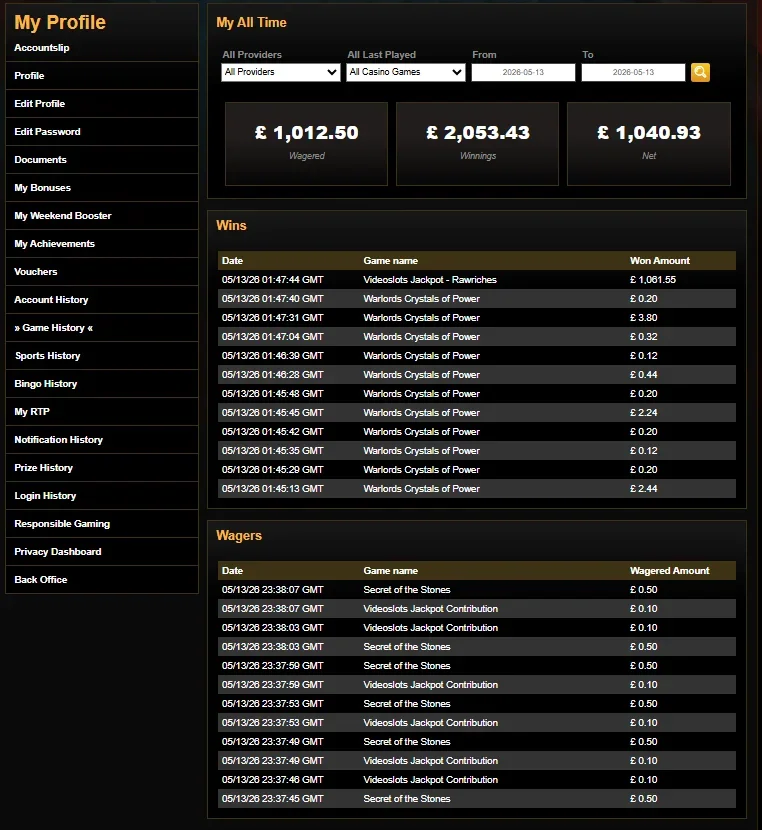The width and height of the screenshot is (762, 830).
Task: Click the £ 2.24 won amount
Action: [643, 413]
